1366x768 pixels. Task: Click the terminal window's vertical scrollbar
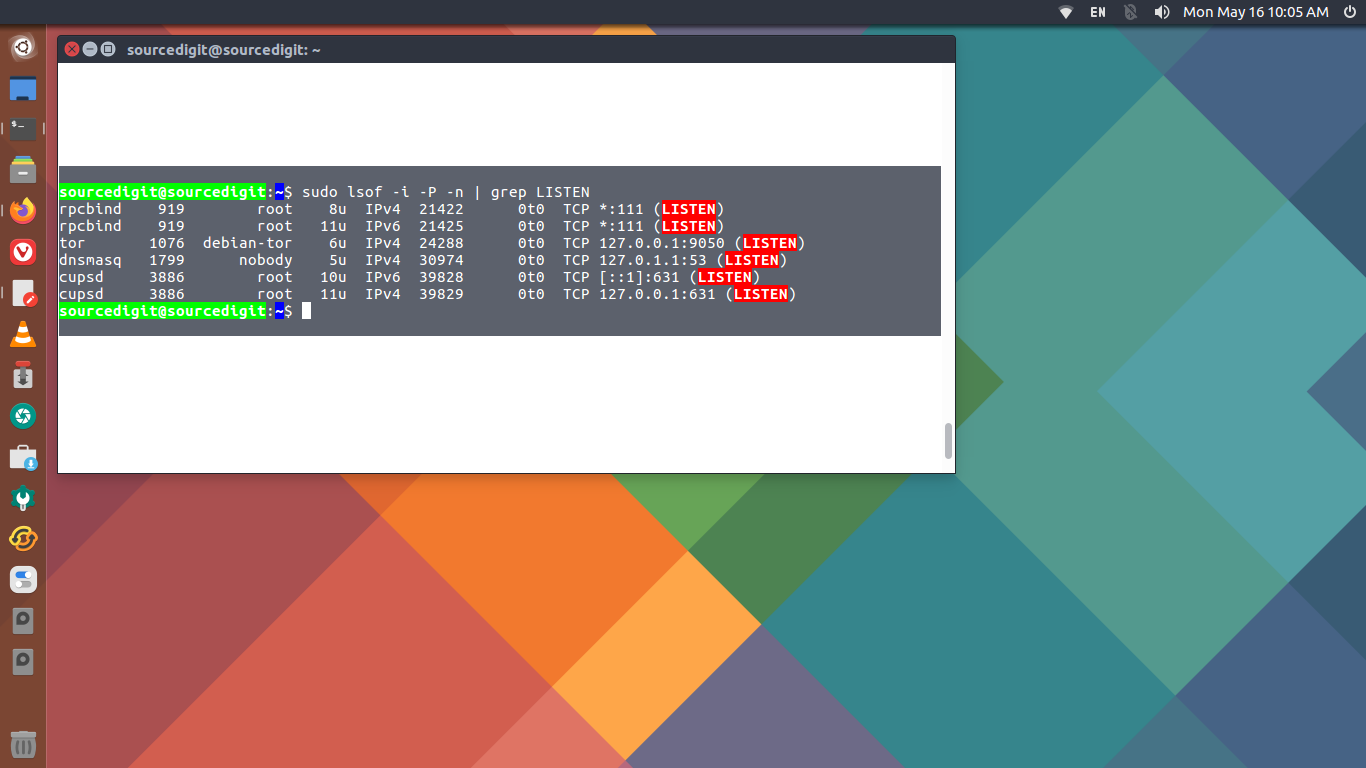(x=948, y=441)
